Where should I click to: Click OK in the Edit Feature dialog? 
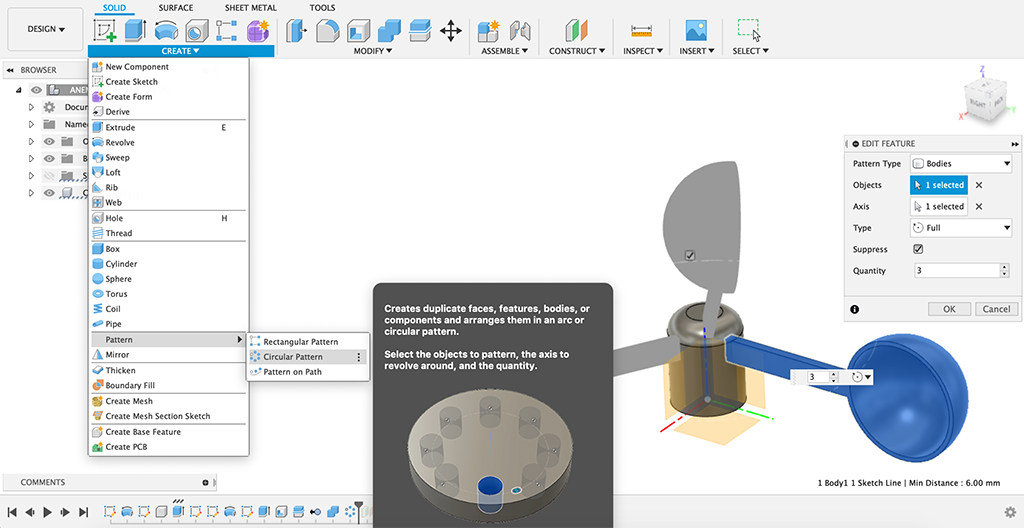949,309
